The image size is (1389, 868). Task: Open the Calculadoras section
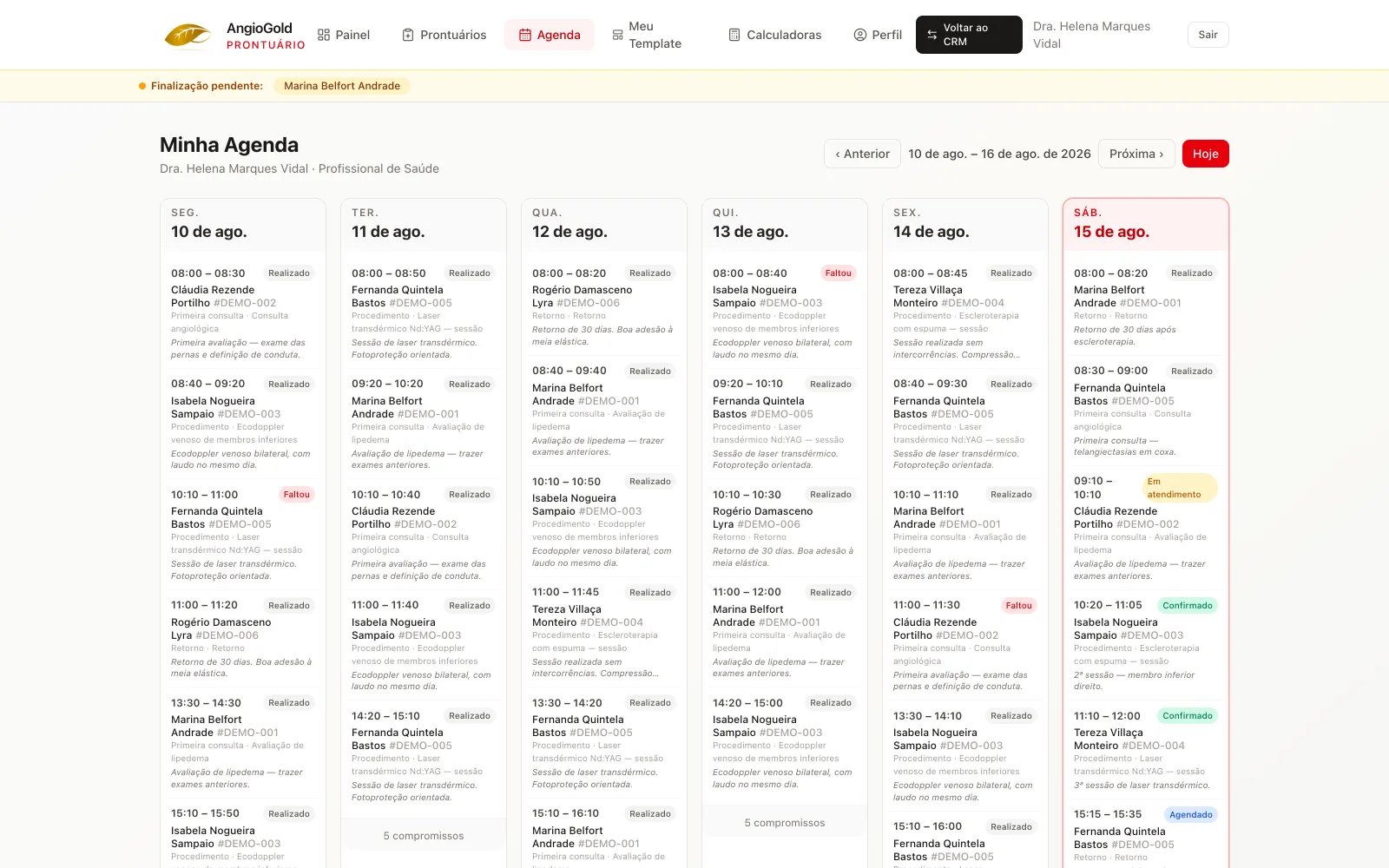(x=775, y=35)
